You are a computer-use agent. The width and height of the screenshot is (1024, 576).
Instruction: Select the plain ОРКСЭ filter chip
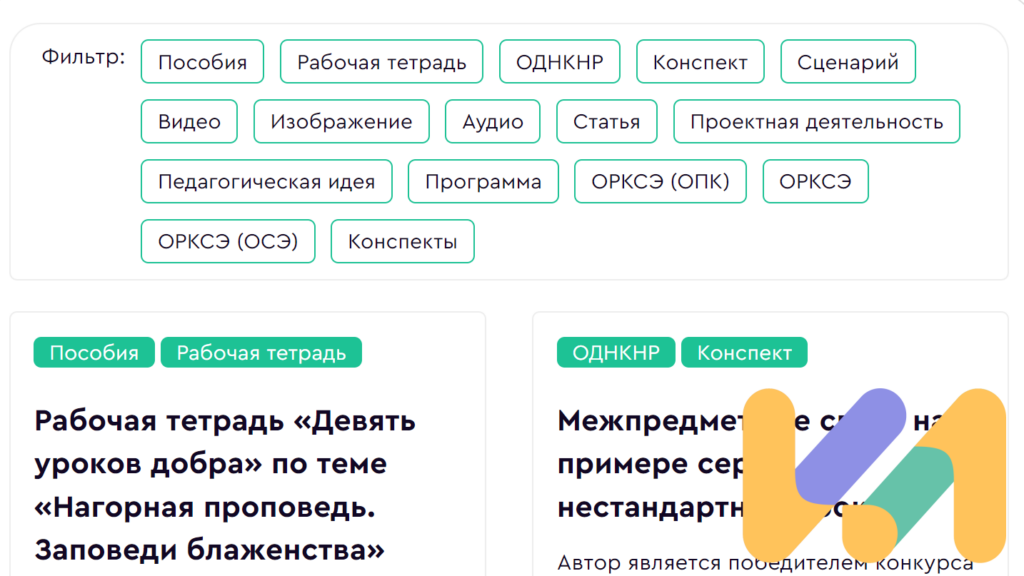pyautogui.click(x=816, y=182)
